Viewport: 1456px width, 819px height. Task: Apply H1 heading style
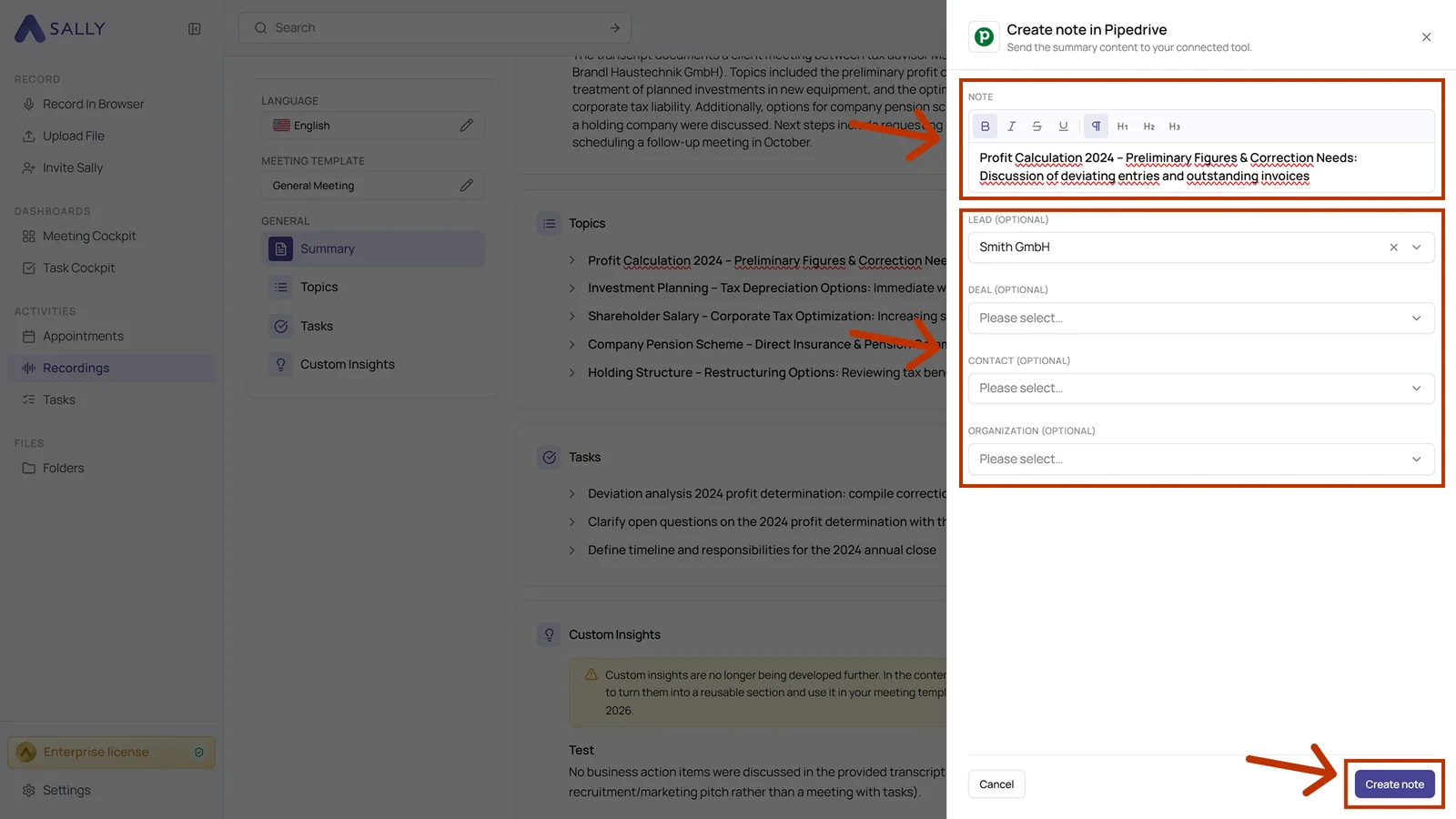tap(1122, 126)
